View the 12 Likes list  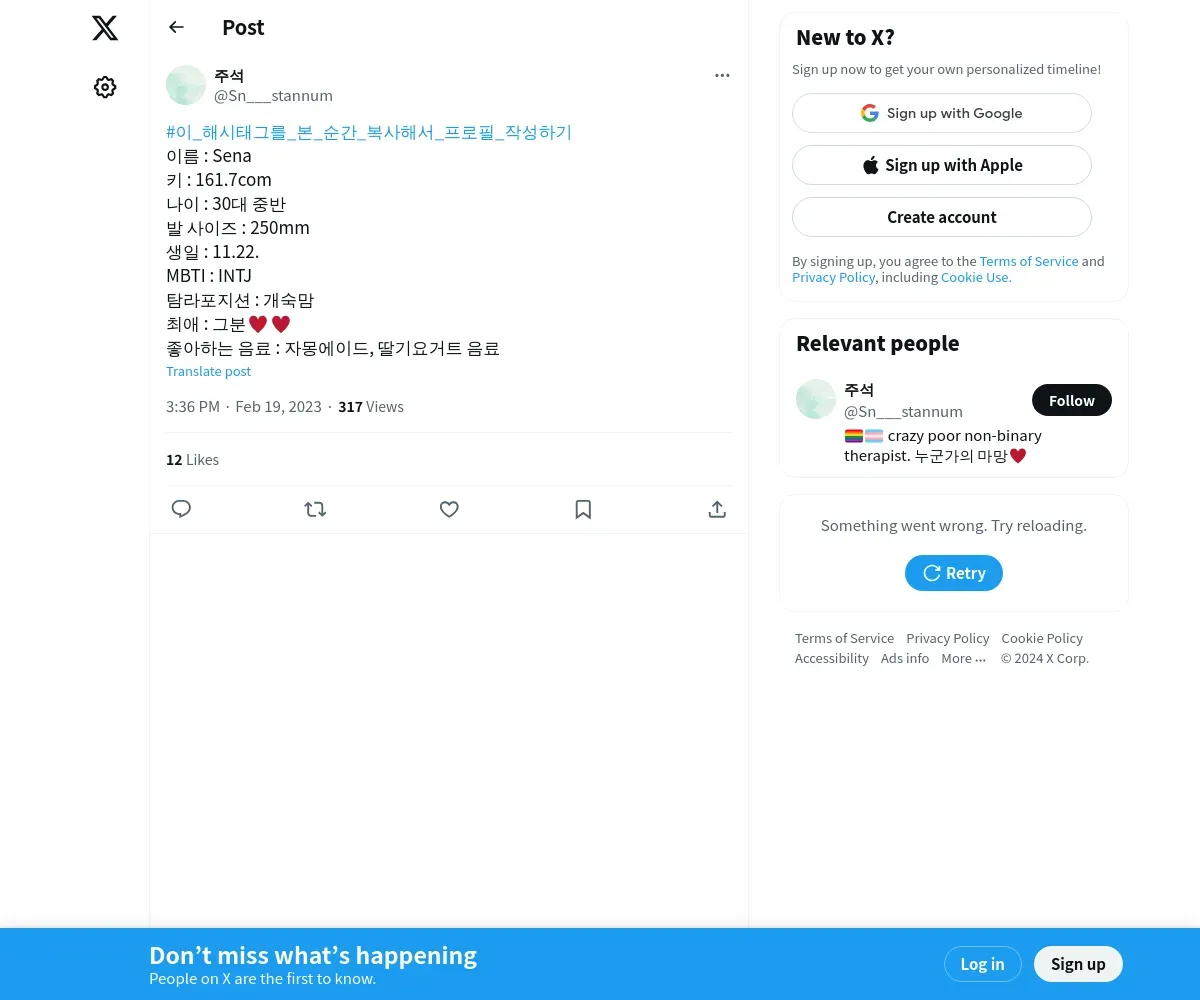(x=192, y=460)
